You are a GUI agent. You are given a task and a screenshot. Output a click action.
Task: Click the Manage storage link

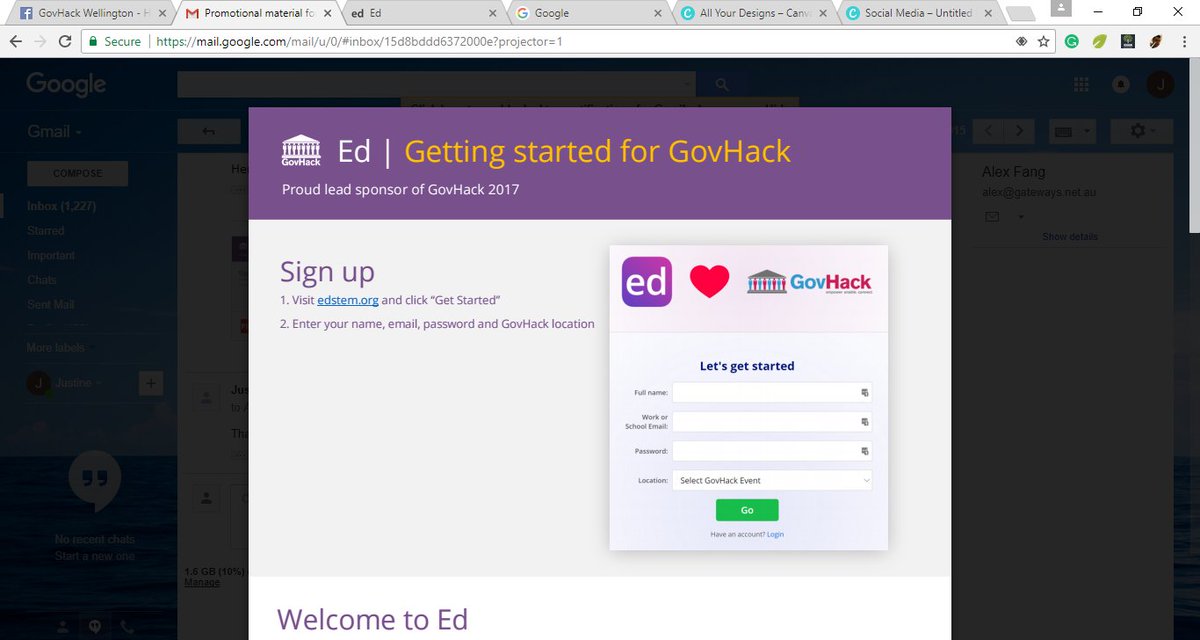point(202,582)
